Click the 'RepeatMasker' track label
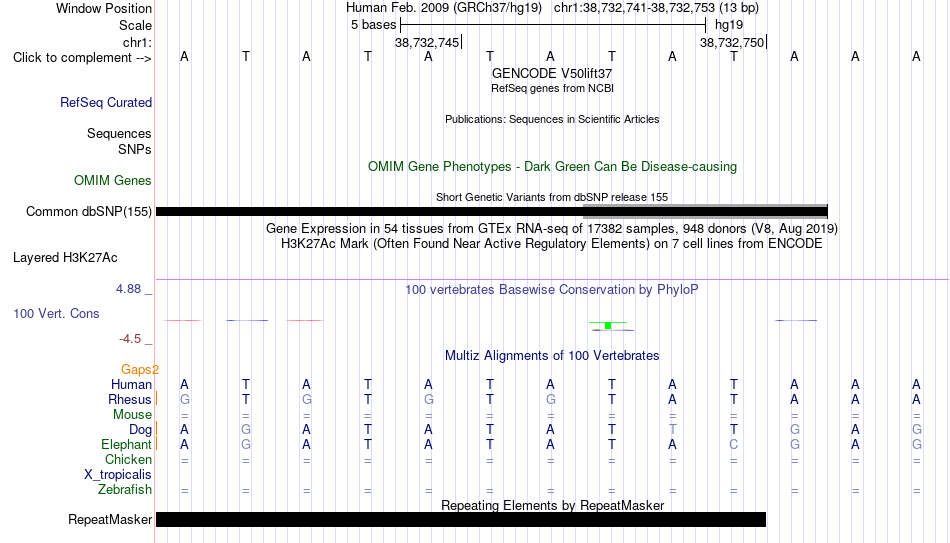This screenshot has height=543, width=950. tap(110, 519)
